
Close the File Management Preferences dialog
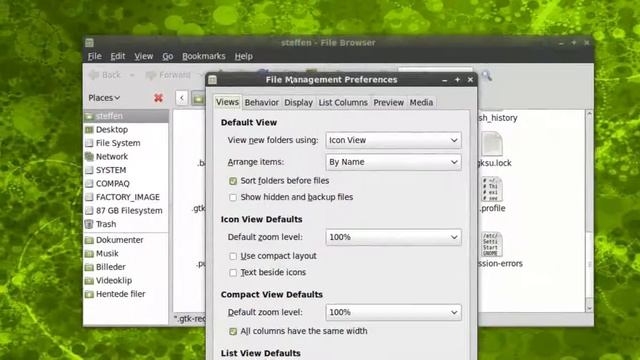click(x=470, y=80)
